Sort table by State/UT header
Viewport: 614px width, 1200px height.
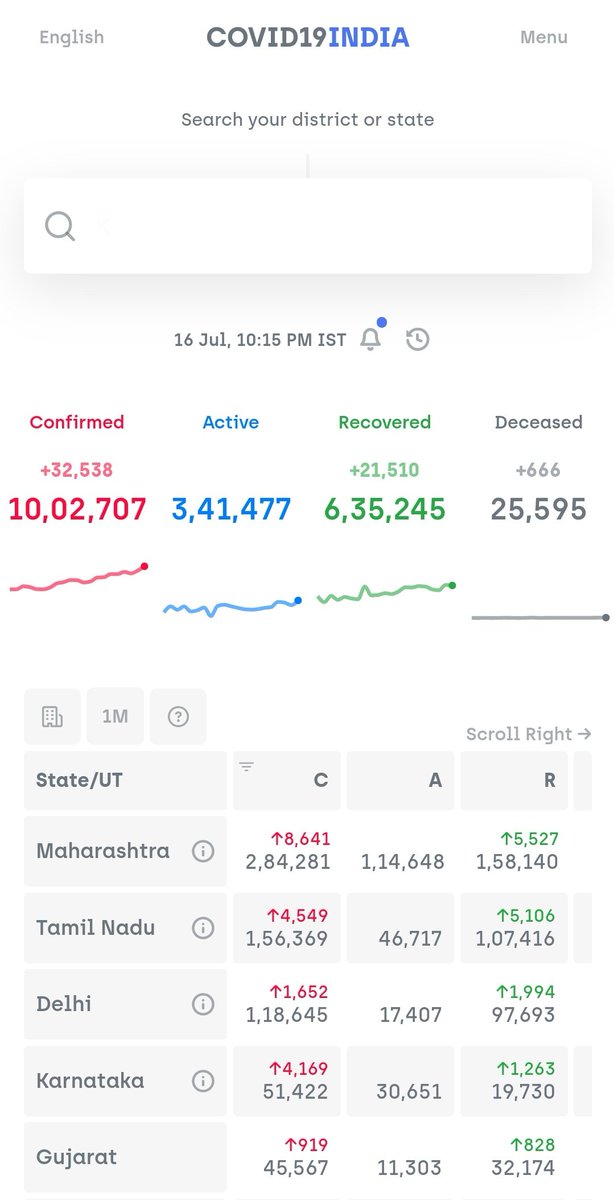tap(125, 781)
